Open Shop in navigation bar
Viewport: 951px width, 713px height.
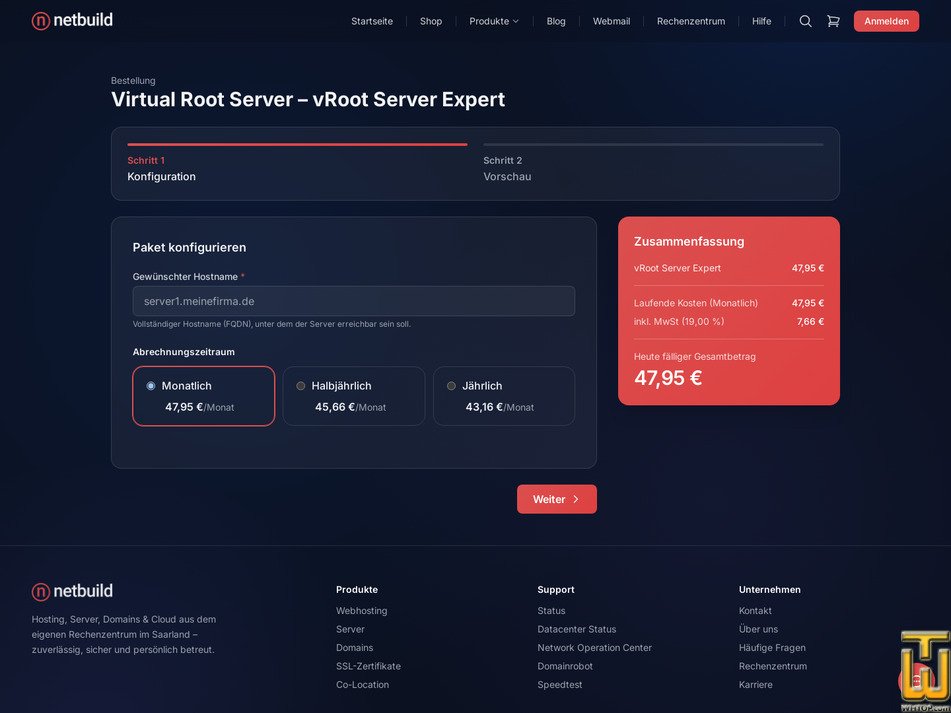tap(431, 21)
